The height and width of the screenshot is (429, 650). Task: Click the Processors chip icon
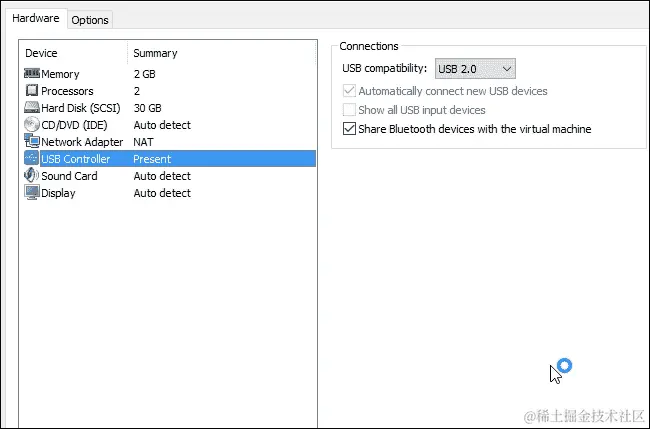coord(32,90)
